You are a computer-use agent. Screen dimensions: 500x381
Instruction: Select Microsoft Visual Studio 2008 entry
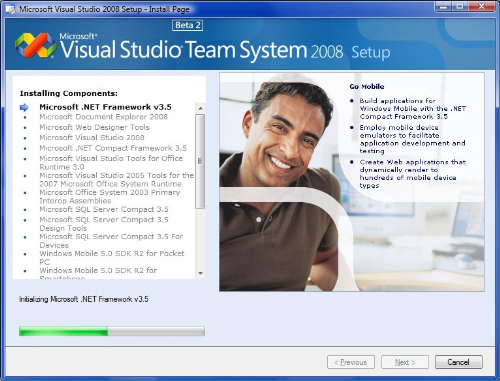(92, 138)
